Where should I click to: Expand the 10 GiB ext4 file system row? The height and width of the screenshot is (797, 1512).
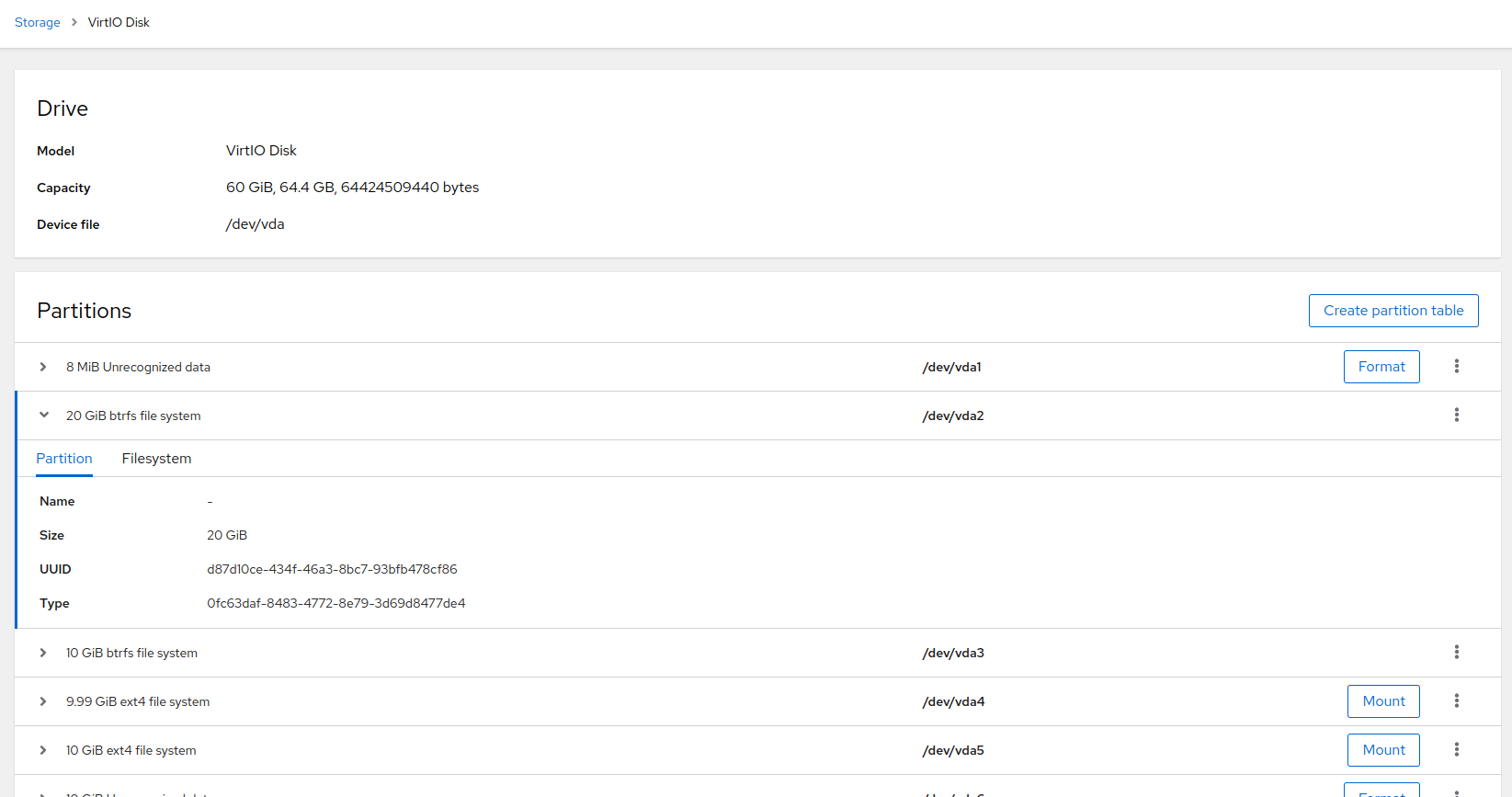tap(43, 750)
